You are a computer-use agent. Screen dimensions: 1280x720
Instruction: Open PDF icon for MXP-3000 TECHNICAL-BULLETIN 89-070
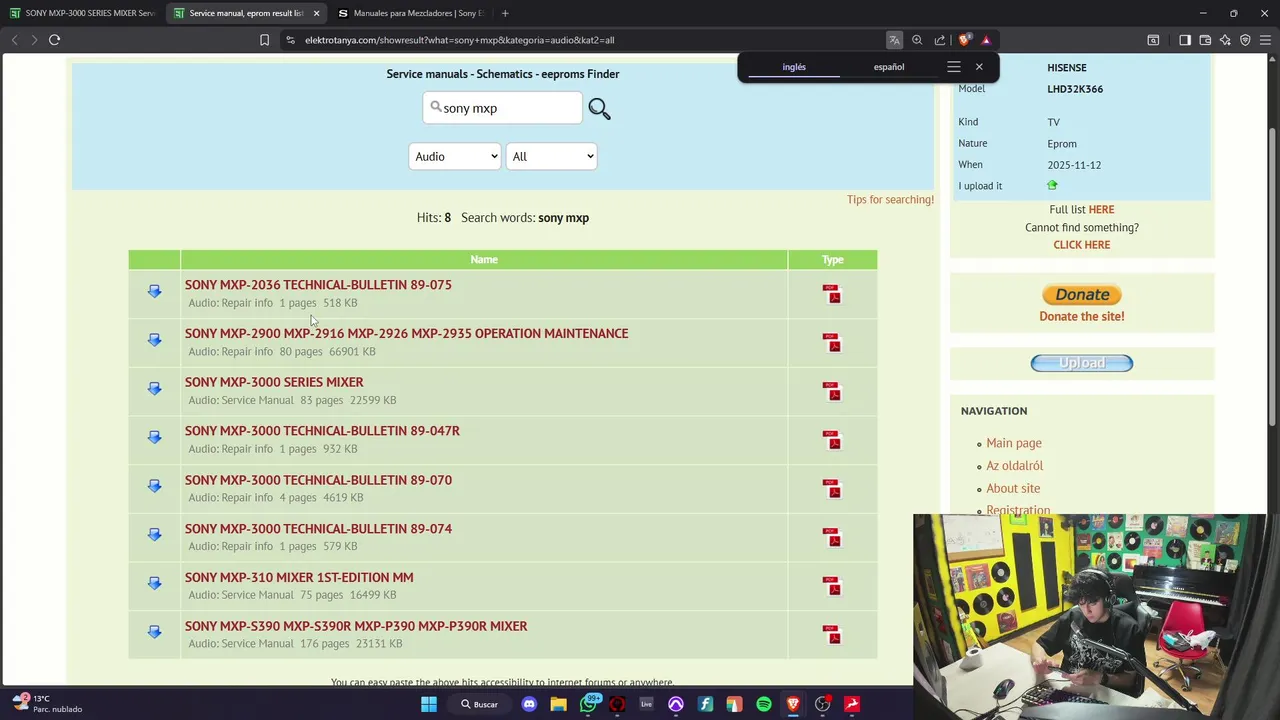click(x=832, y=489)
